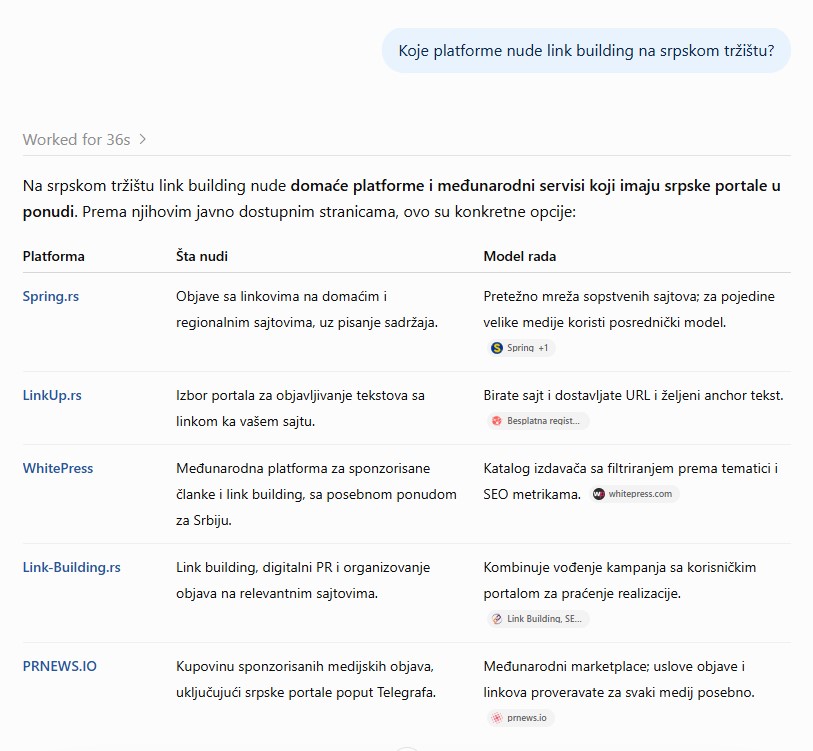Click the WhitePress favicon icon
This screenshot has width=813, height=751.
(599, 494)
